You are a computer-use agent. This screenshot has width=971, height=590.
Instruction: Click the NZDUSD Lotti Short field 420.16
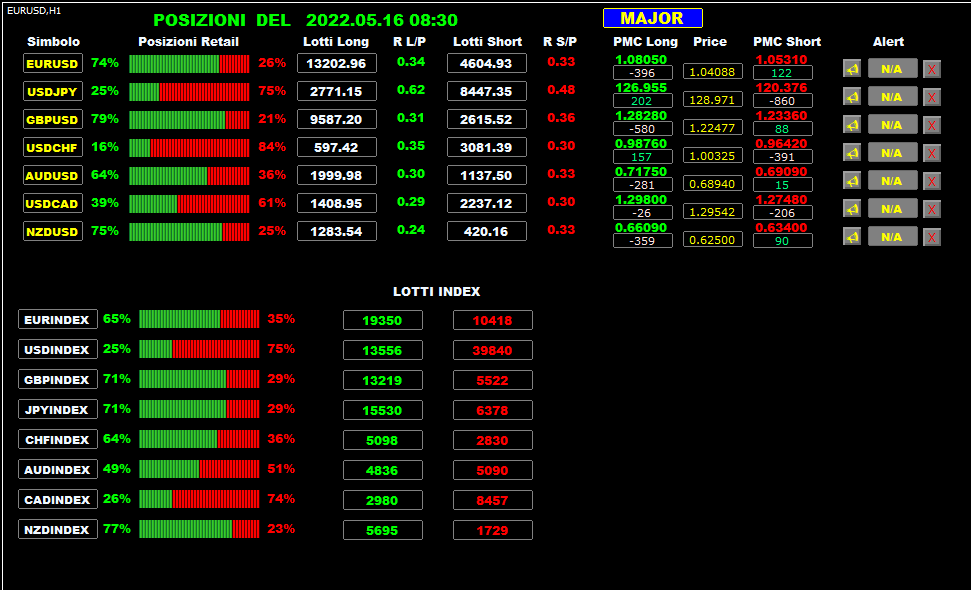(x=486, y=232)
